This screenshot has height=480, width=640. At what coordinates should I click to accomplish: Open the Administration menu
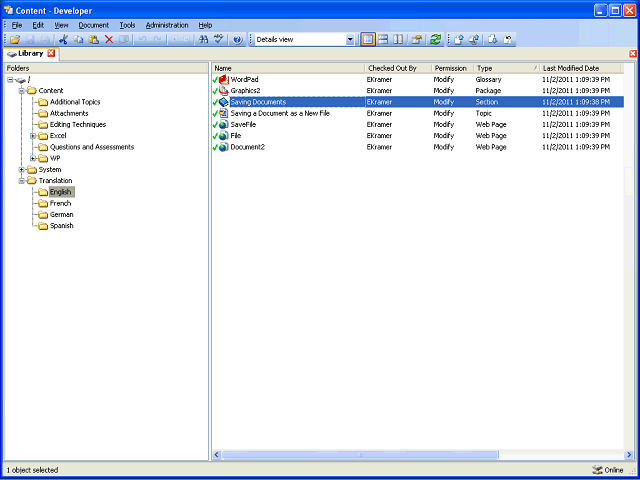[x=167, y=25]
